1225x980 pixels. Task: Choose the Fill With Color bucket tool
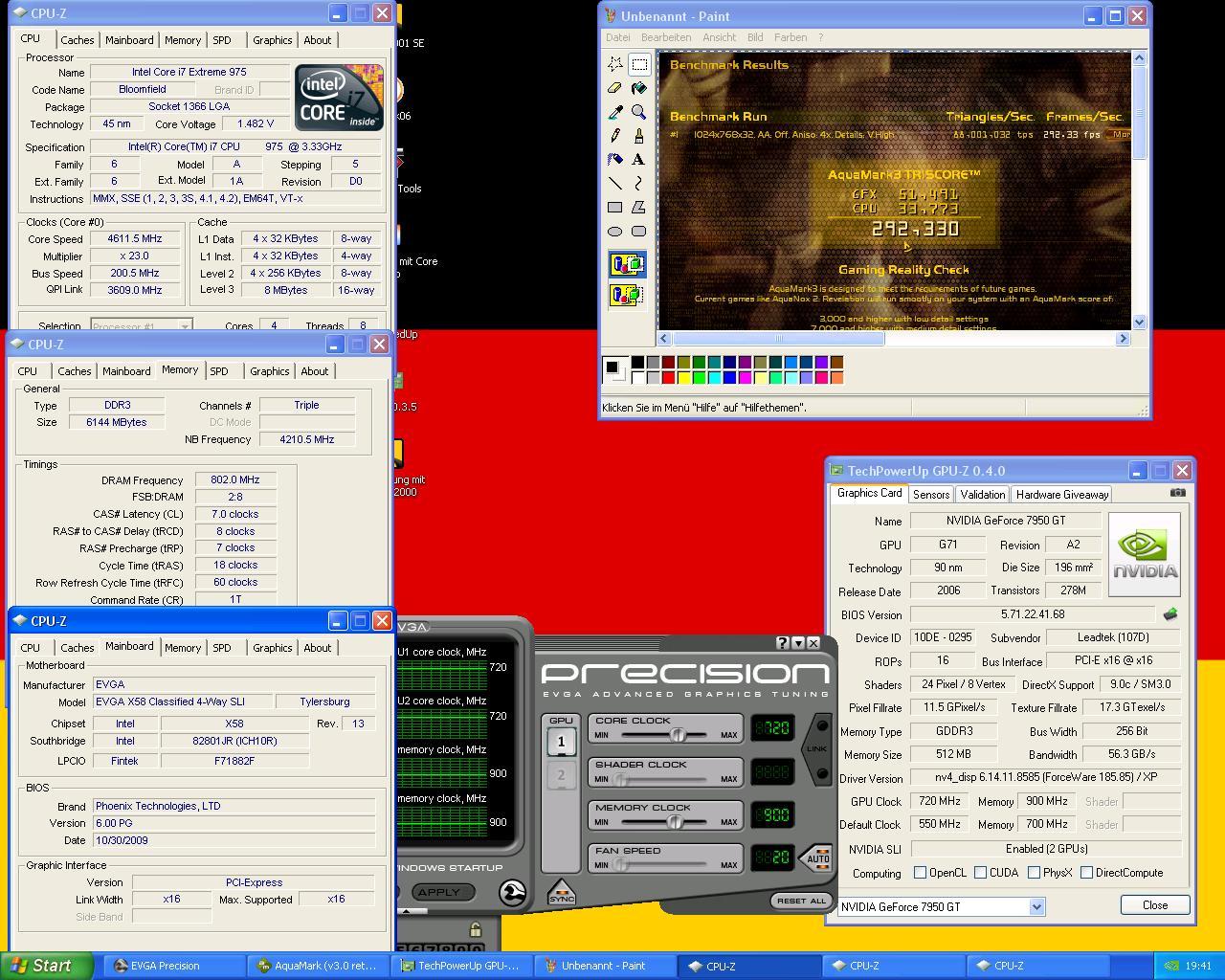(639, 88)
